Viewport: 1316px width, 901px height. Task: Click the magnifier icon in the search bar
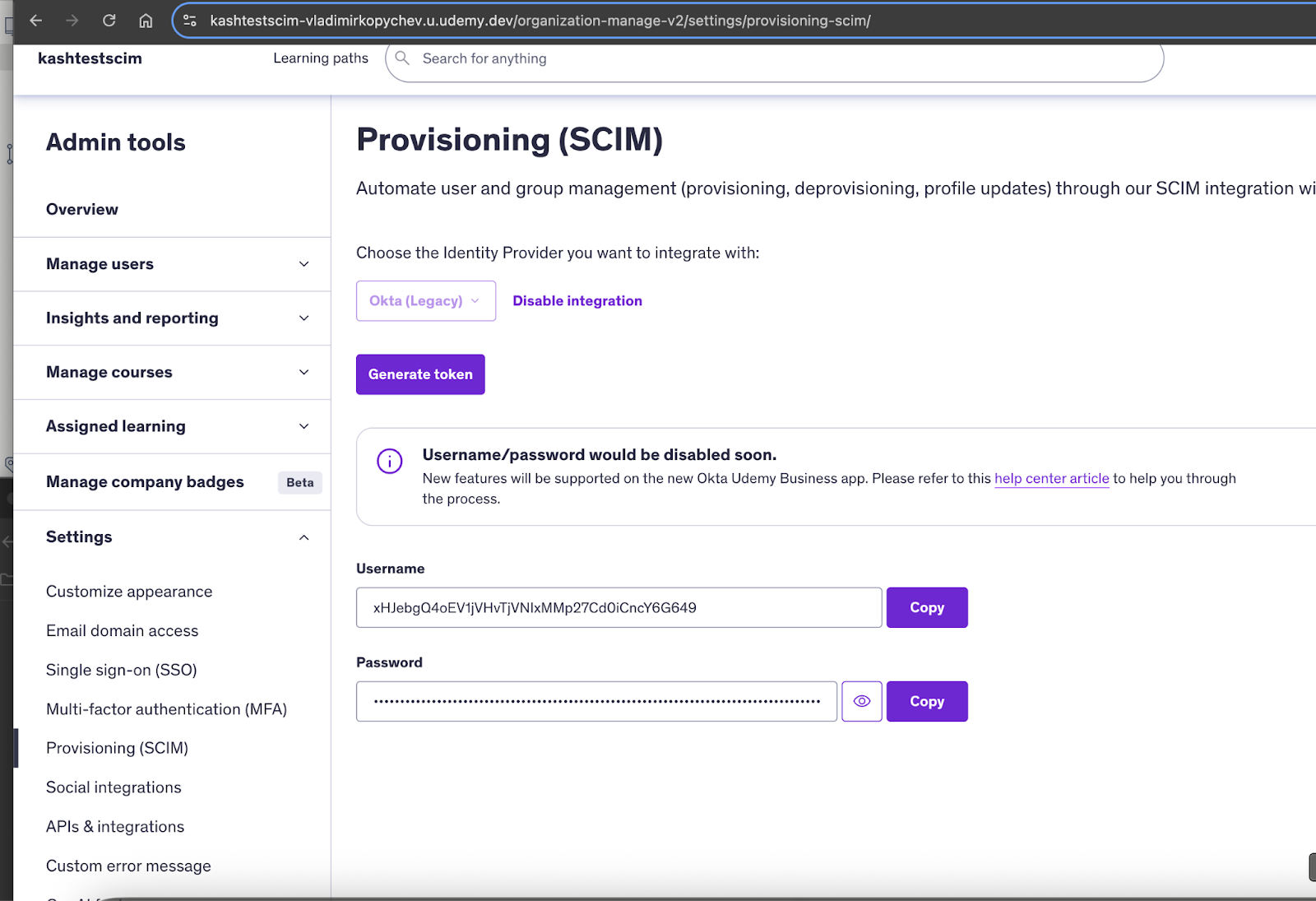pyautogui.click(x=402, y=58)
